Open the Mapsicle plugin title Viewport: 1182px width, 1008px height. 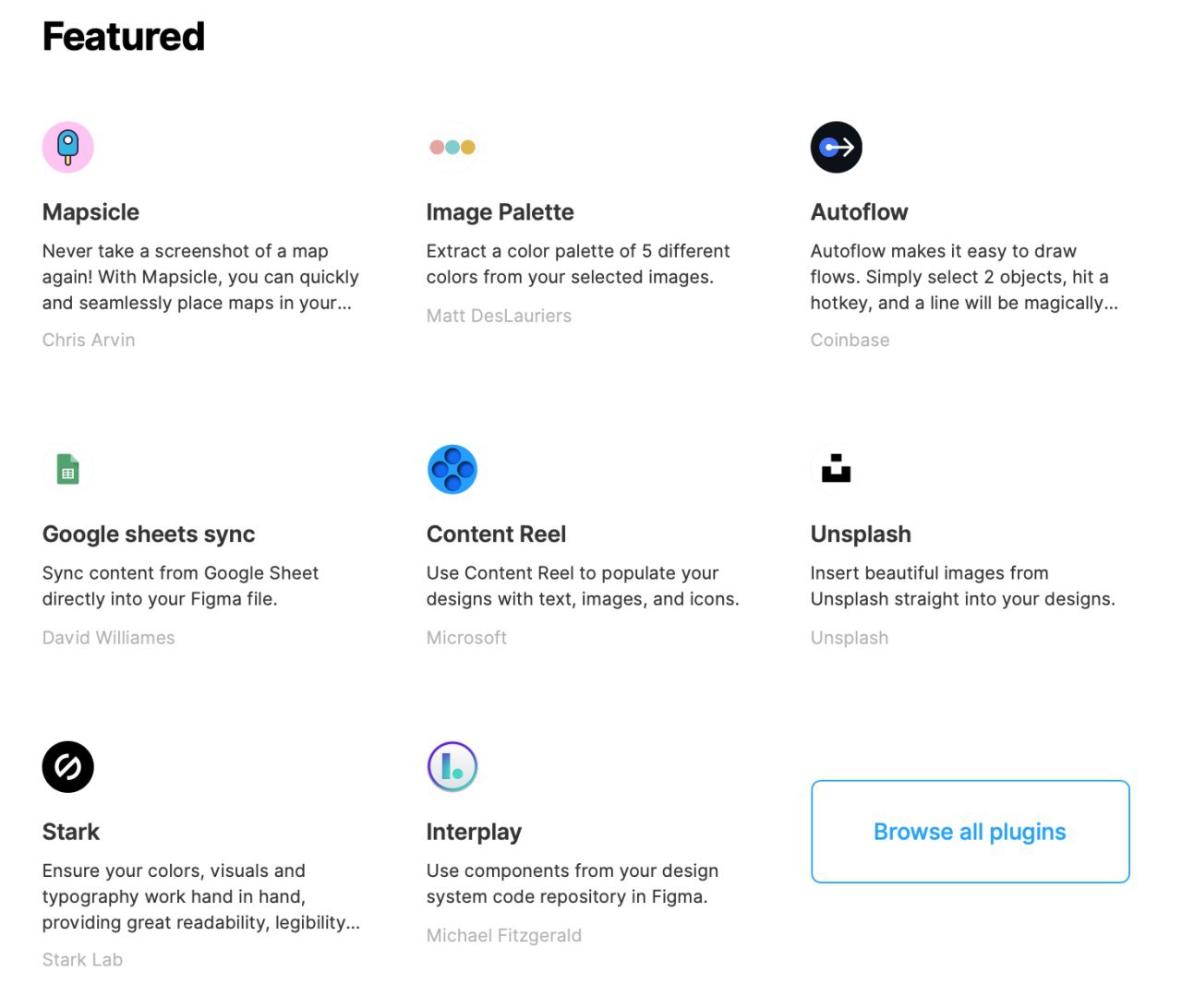tap(90, 212)
